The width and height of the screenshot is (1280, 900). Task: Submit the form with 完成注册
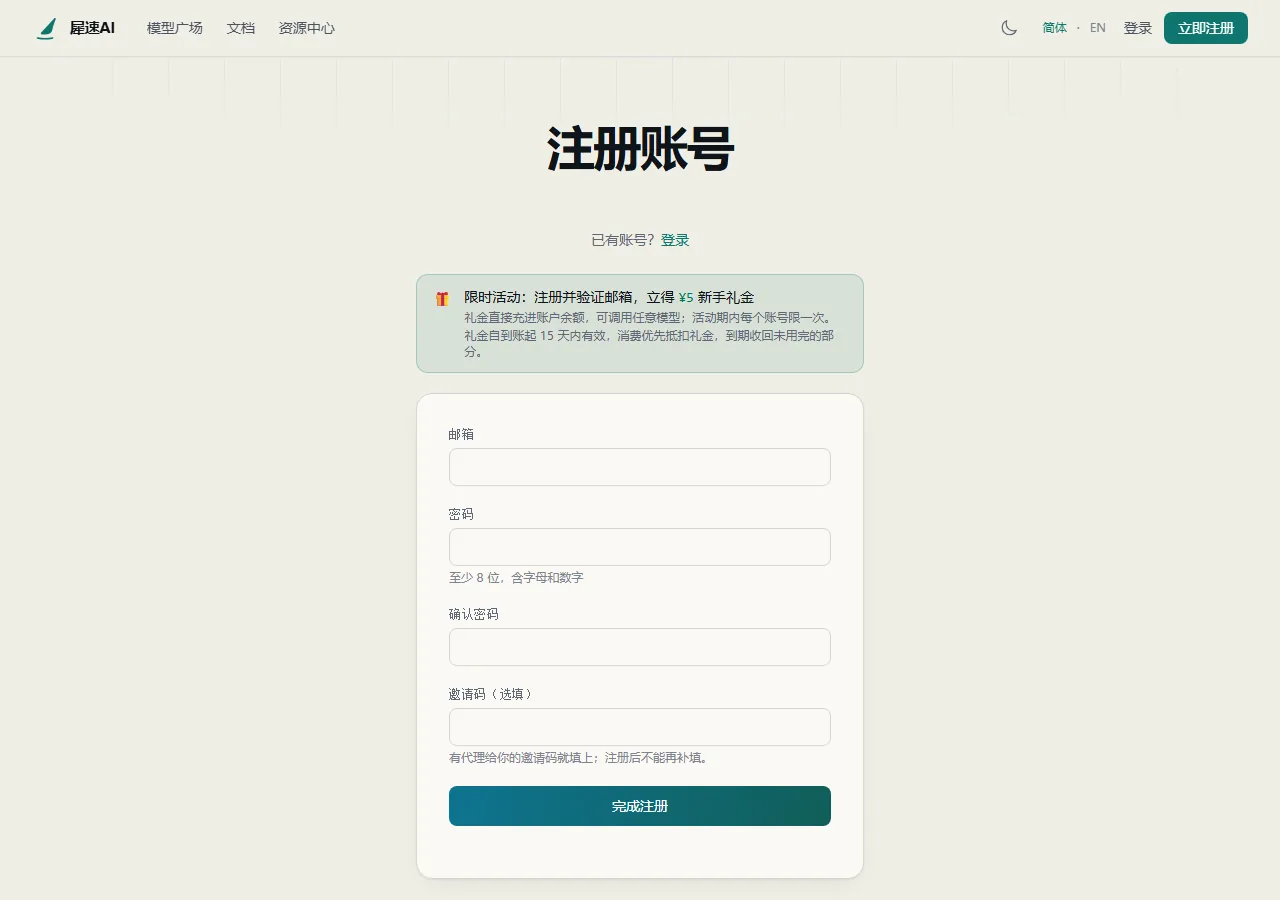640,806
